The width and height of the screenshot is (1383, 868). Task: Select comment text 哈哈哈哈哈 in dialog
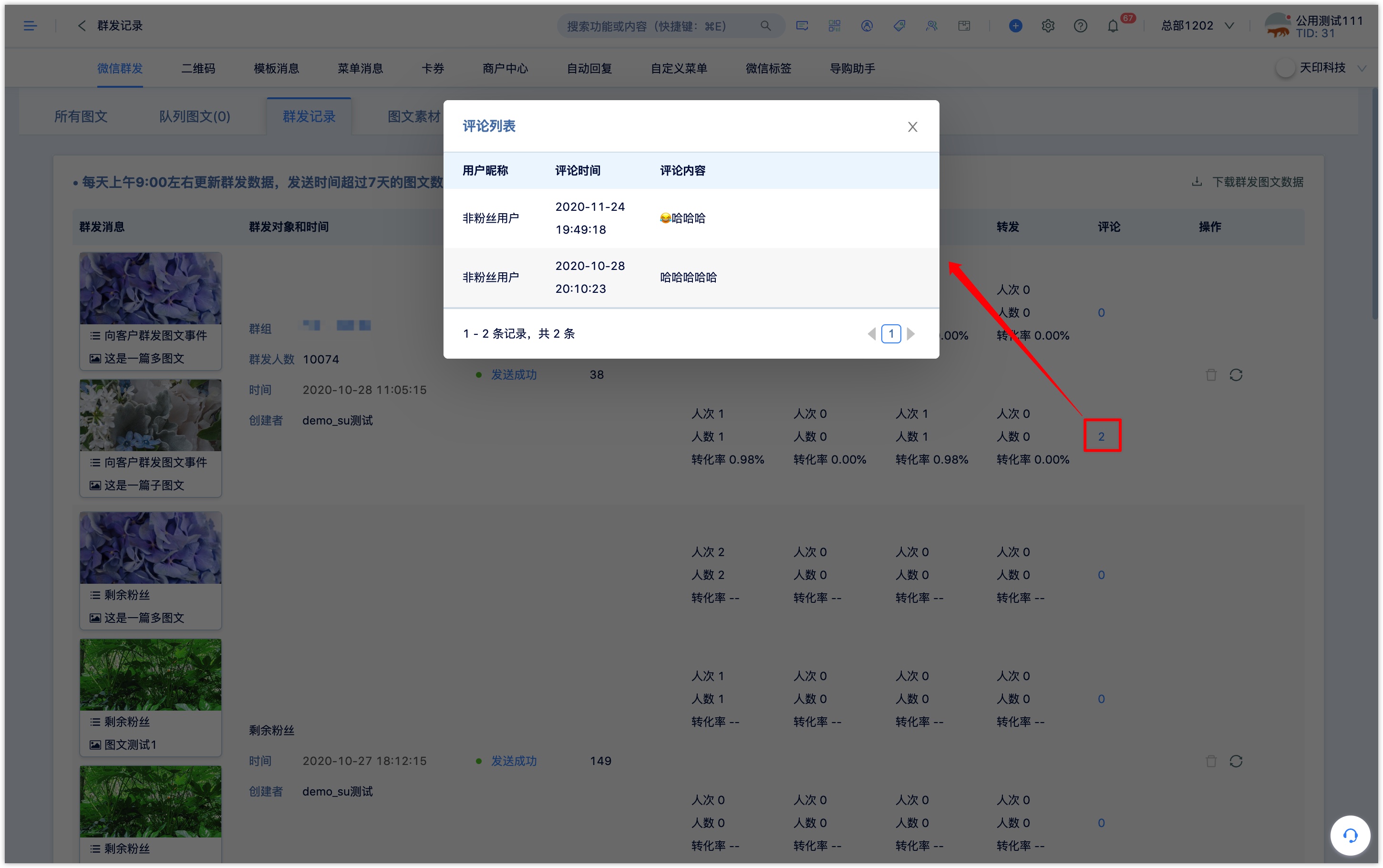click(688, 278)
